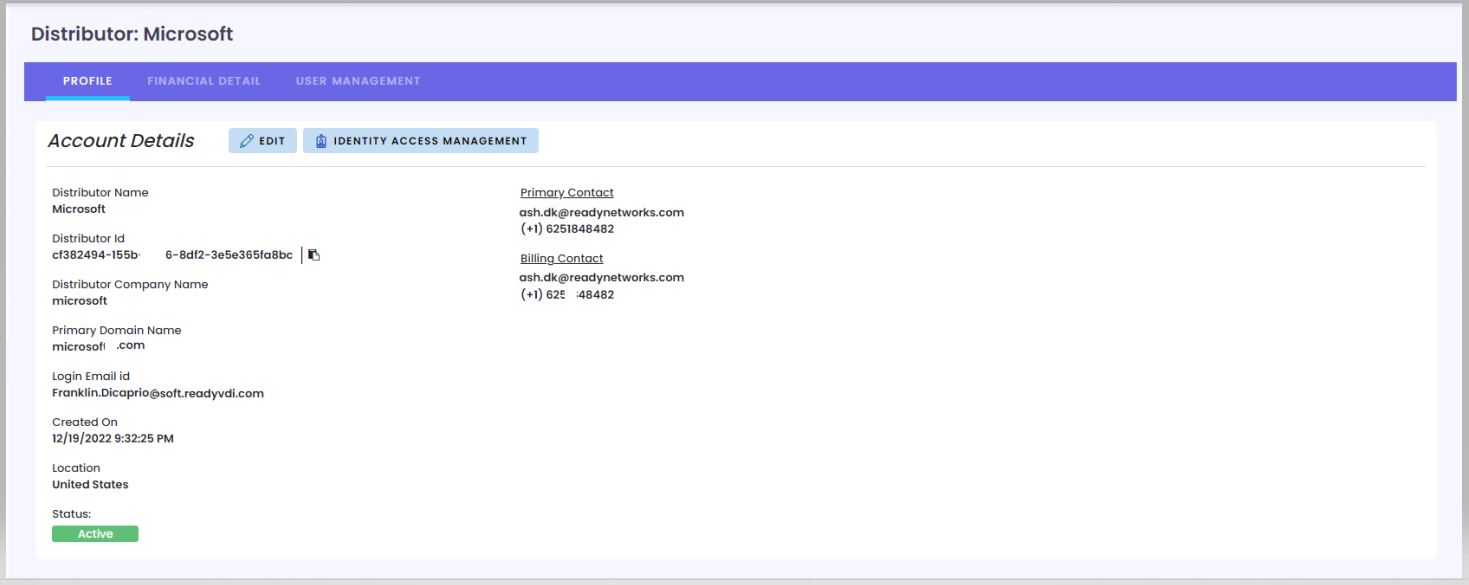Select distributor name value Microsoft
The image size is (1469, 585).
pos(79,209)
